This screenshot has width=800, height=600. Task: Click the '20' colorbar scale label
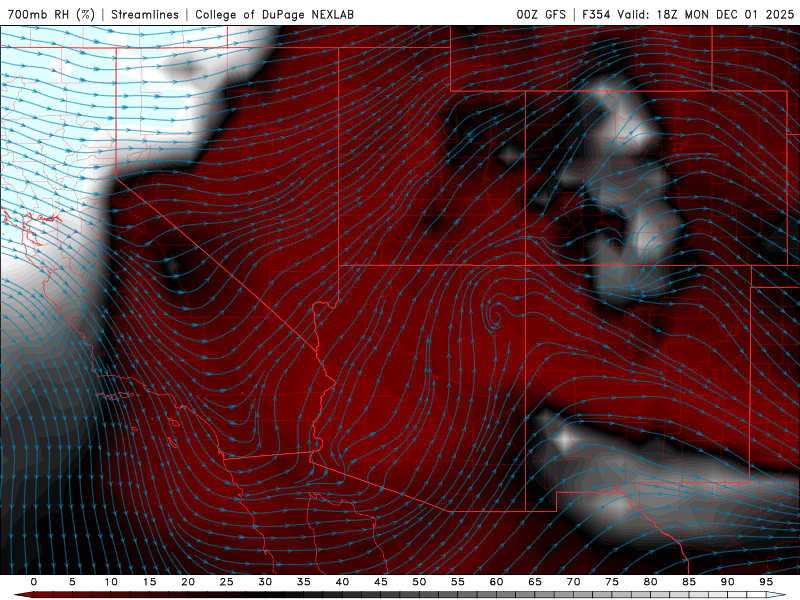(188, 582)
